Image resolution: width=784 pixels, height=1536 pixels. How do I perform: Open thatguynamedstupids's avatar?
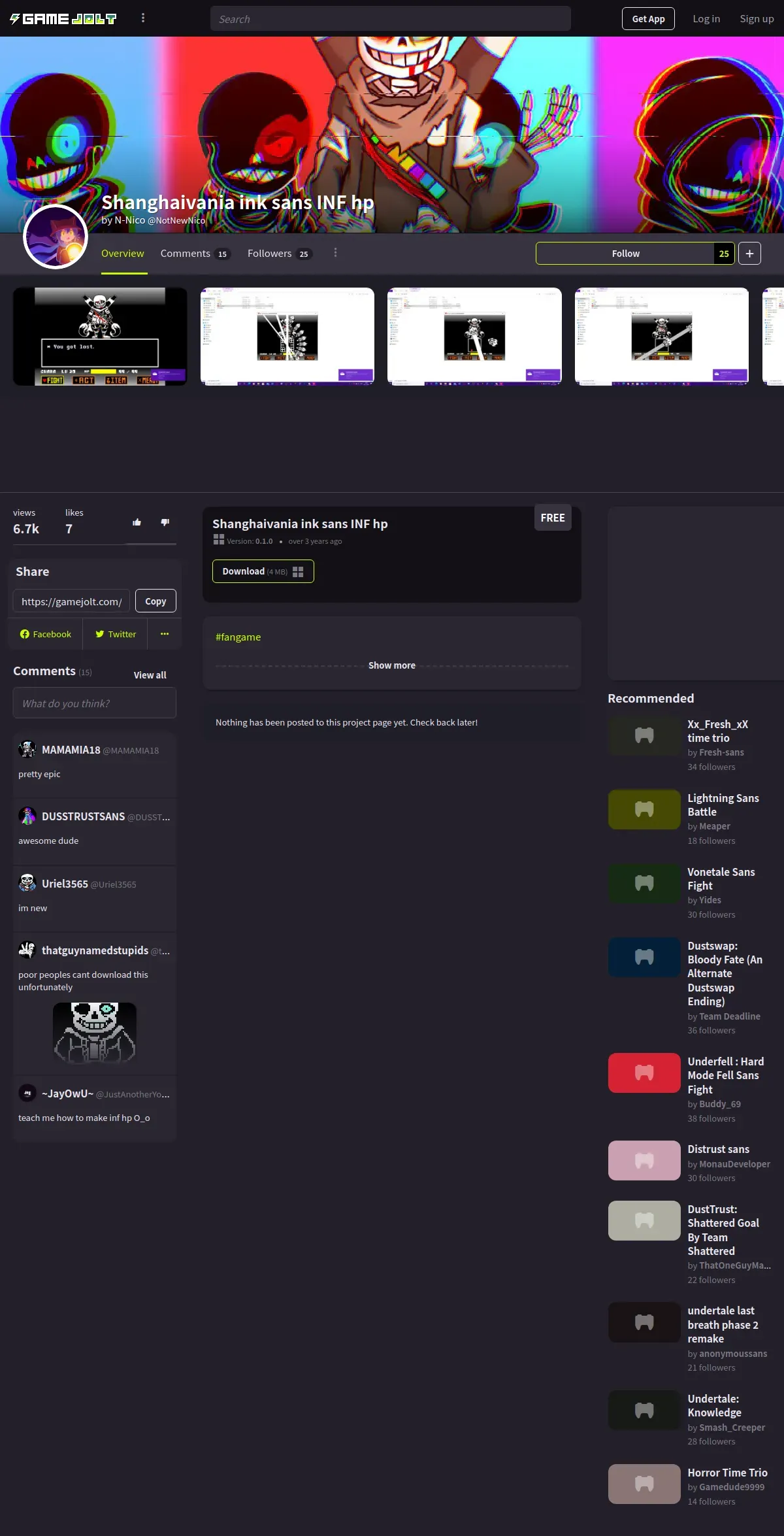27,950
